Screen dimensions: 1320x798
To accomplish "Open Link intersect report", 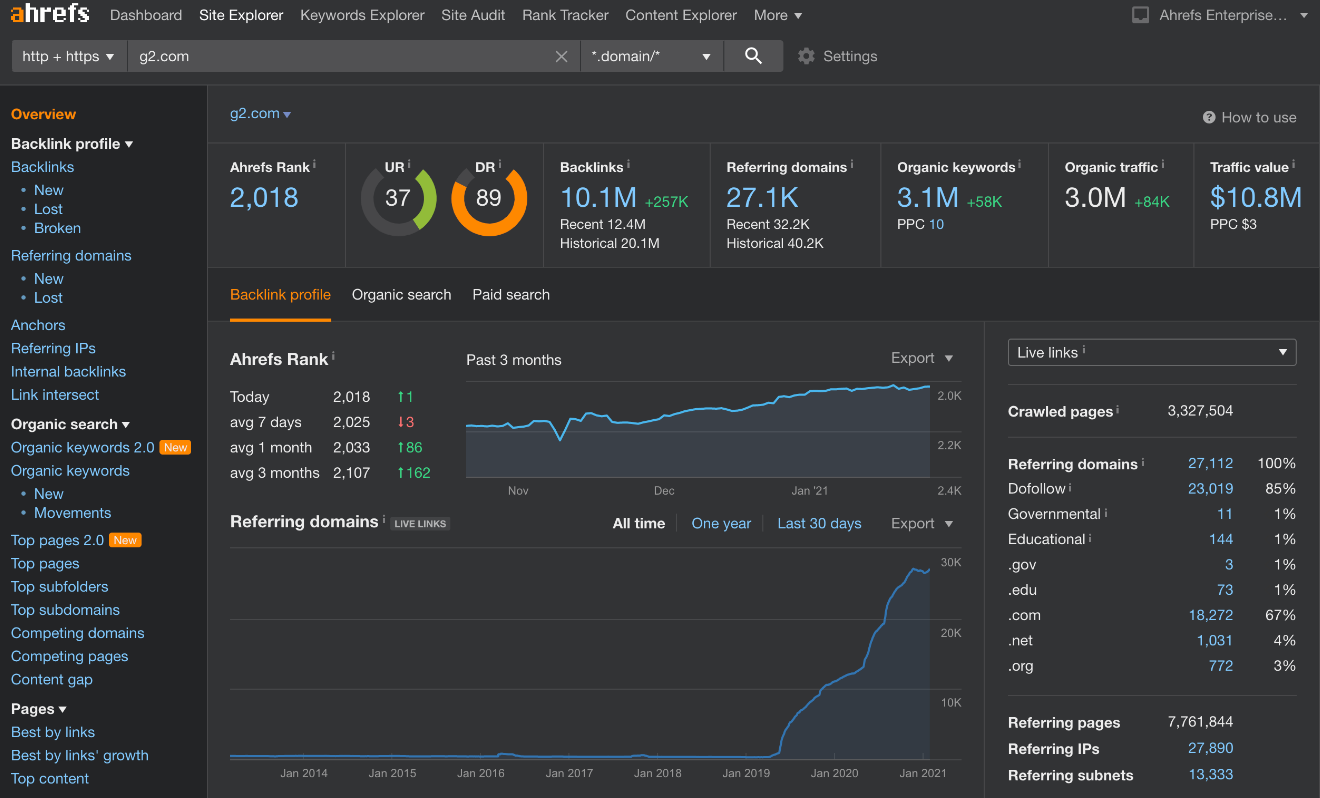I will point(55,395).
